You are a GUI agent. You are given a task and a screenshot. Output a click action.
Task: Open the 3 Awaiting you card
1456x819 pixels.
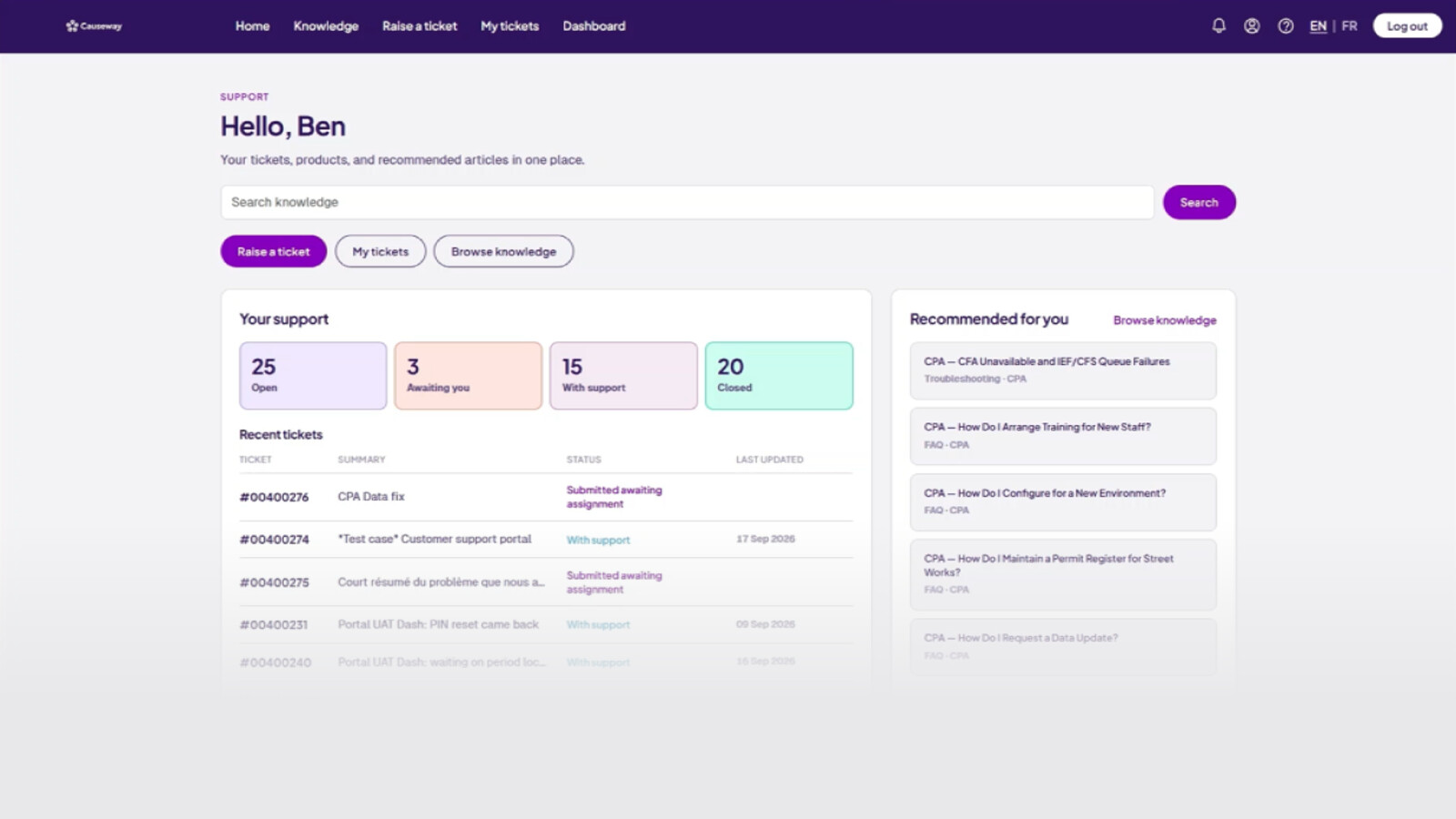469,376
